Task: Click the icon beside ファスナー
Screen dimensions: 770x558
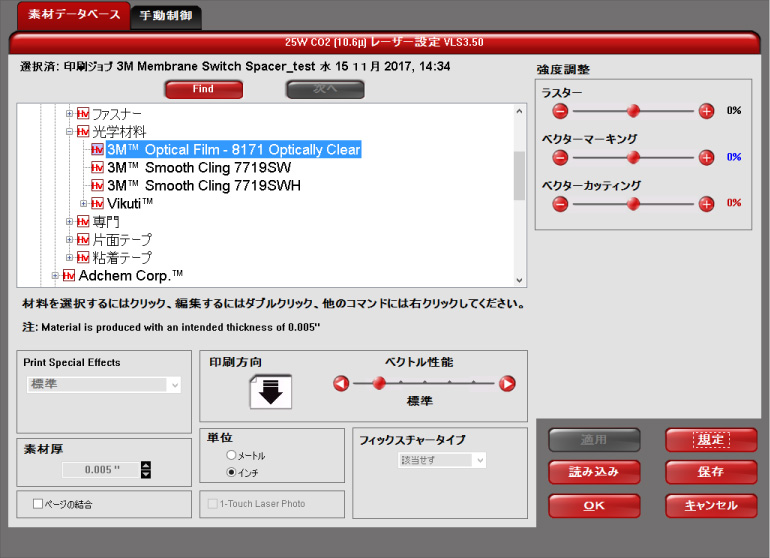Action: coord(83,114)
